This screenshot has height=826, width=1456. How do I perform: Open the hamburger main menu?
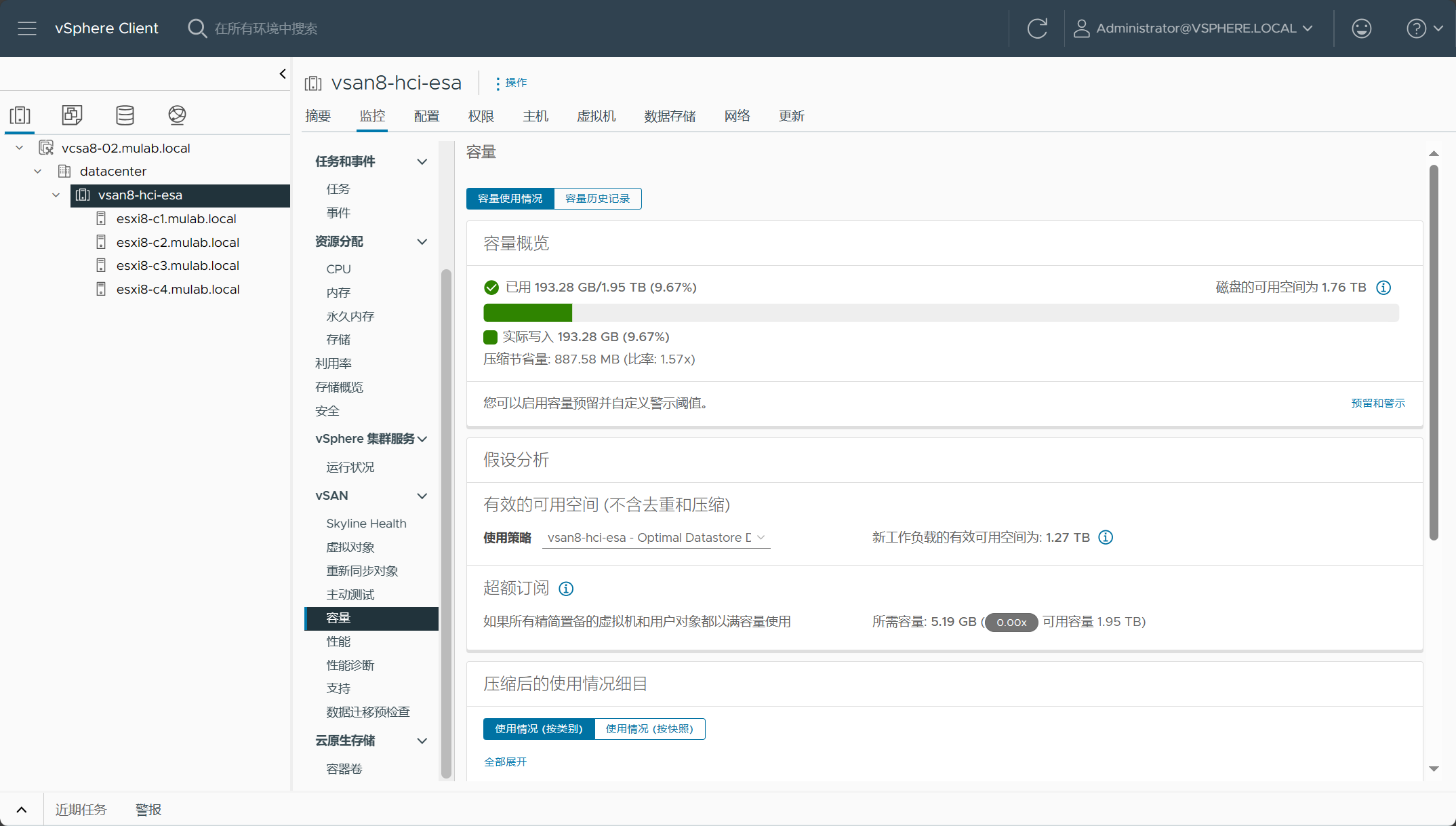click(27, 28)
